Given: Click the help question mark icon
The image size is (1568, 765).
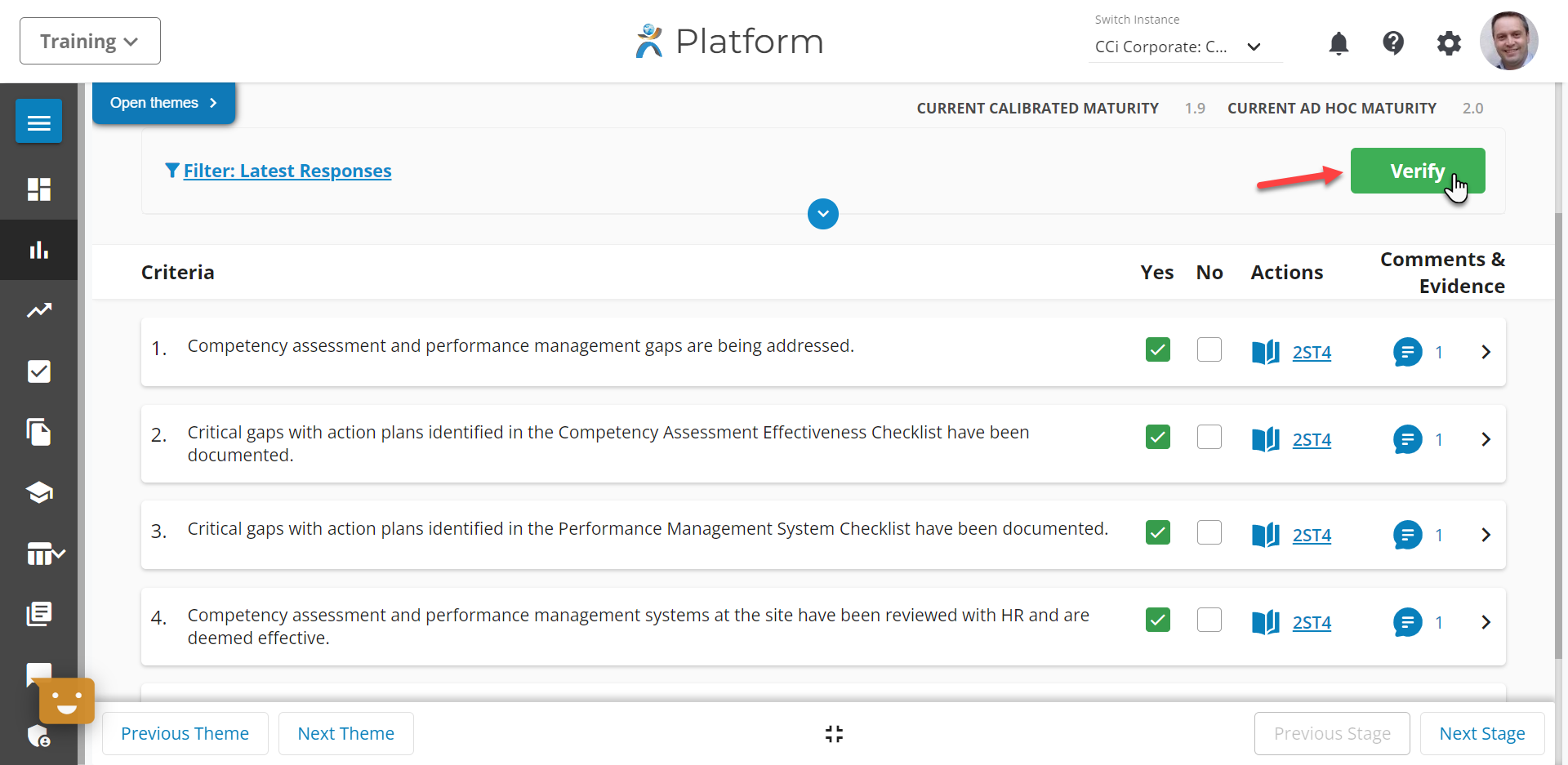Looking at the screenshot, I should coord(1392,42).
